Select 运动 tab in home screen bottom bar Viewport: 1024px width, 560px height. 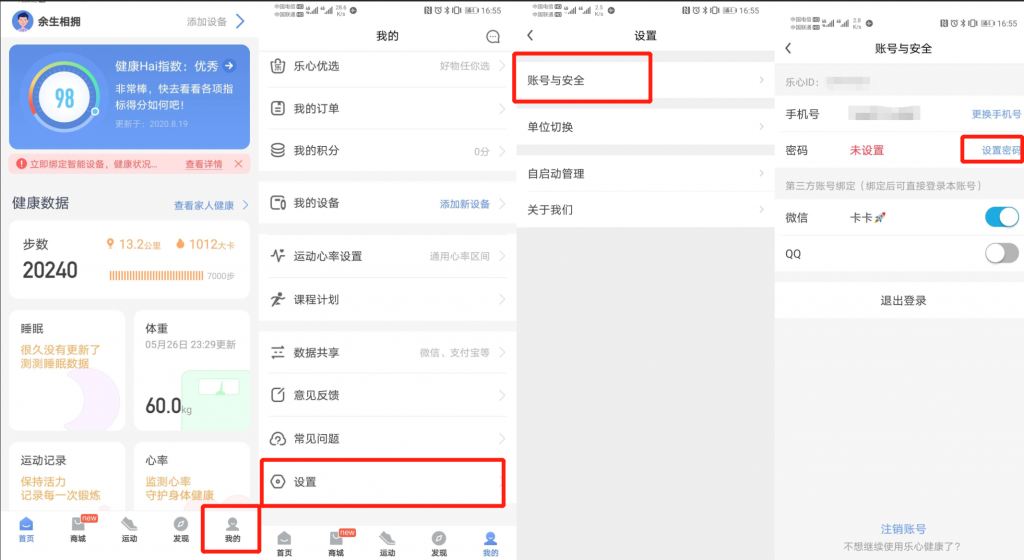[129, 529]
